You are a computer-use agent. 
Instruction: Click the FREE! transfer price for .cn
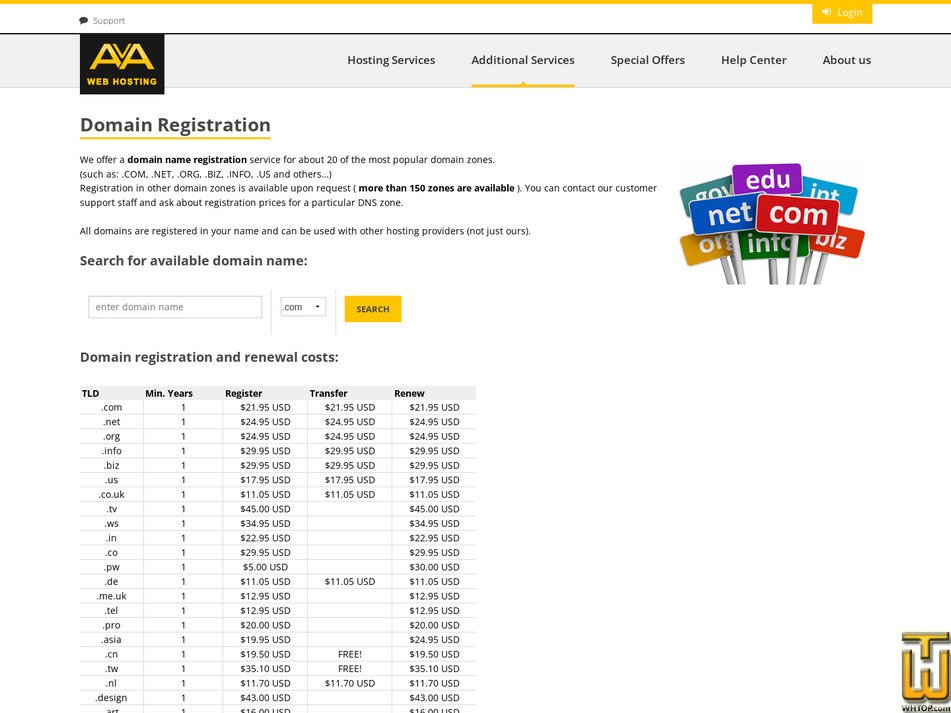350,654
